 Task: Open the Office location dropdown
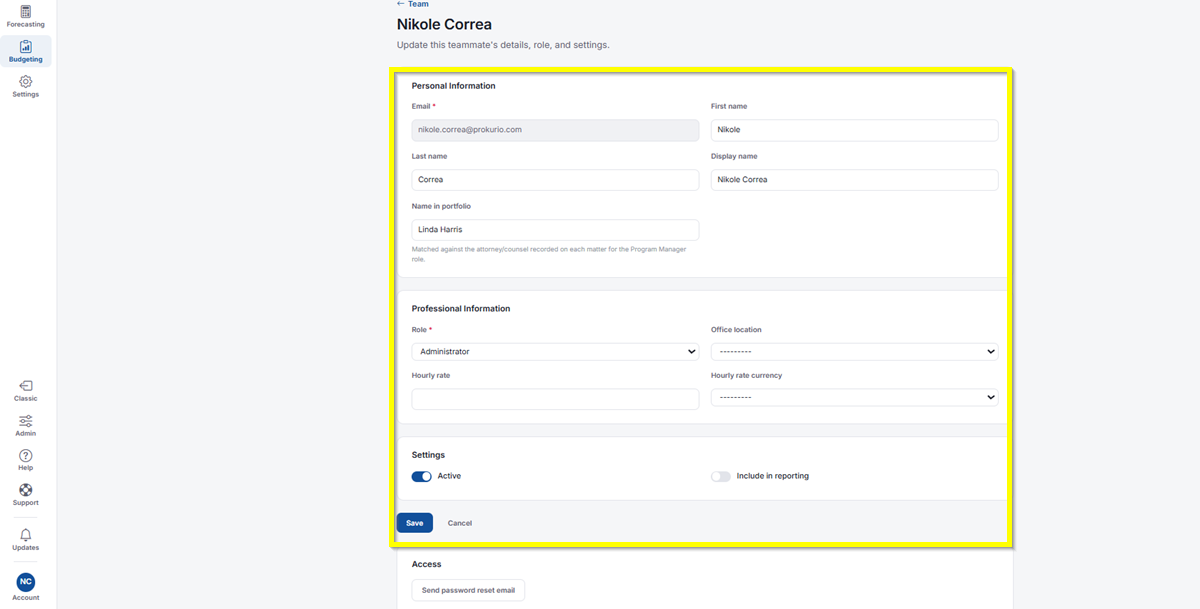[x=854, y=352]
